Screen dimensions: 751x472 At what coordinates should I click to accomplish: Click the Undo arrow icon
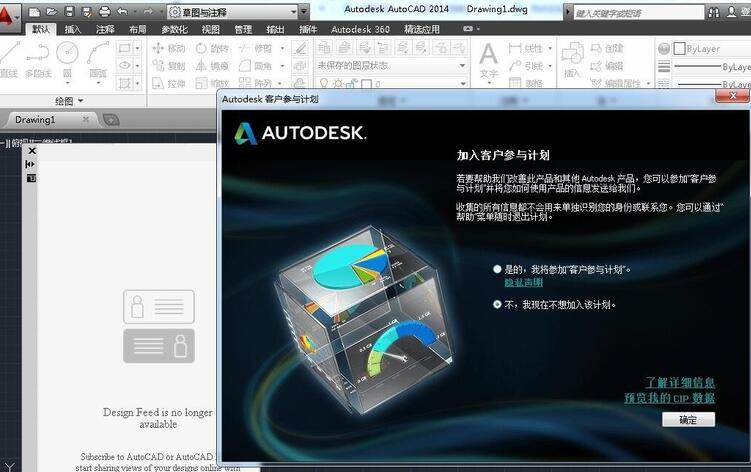123,12
